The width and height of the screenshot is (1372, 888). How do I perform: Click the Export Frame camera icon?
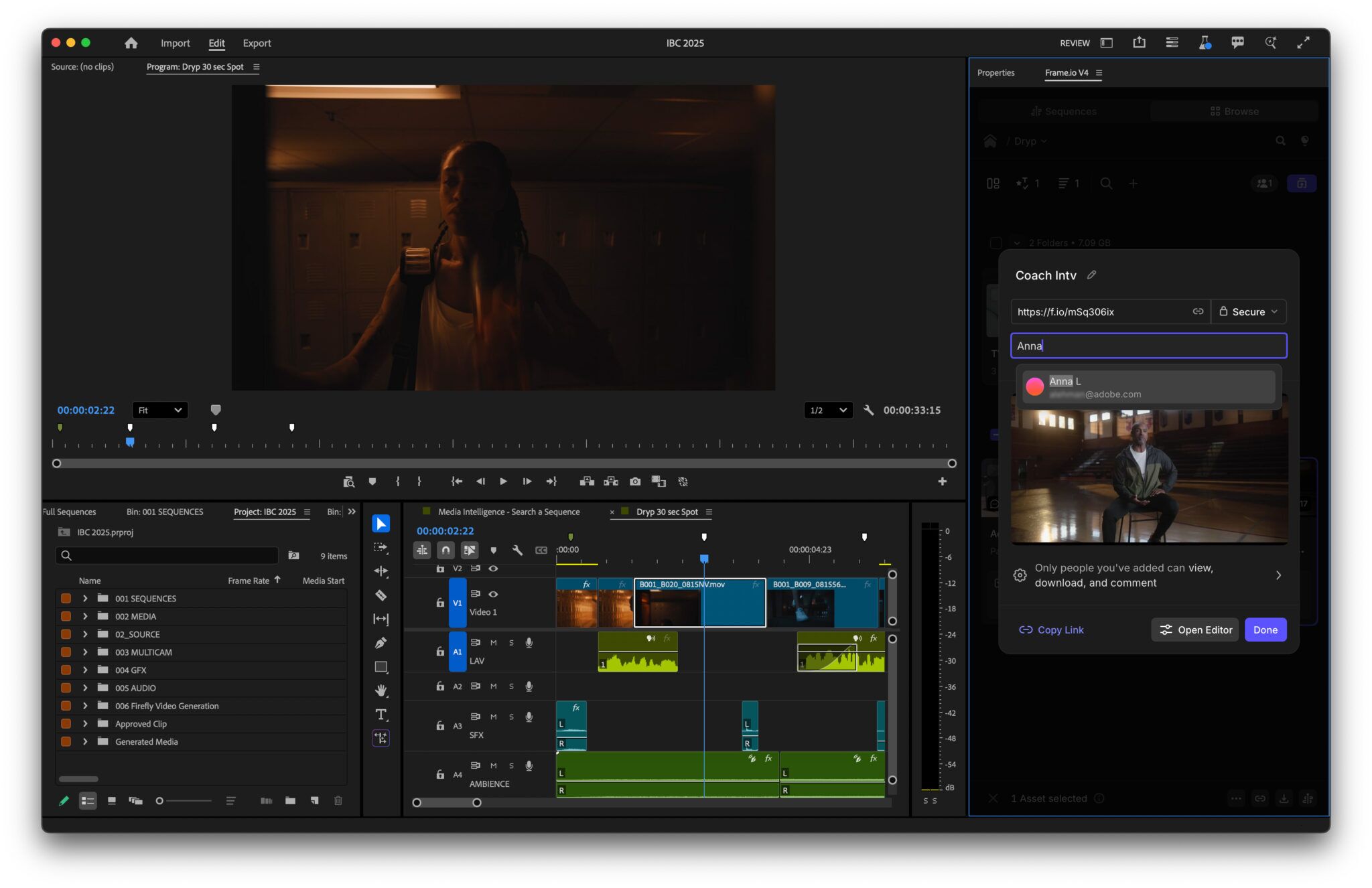635,482
